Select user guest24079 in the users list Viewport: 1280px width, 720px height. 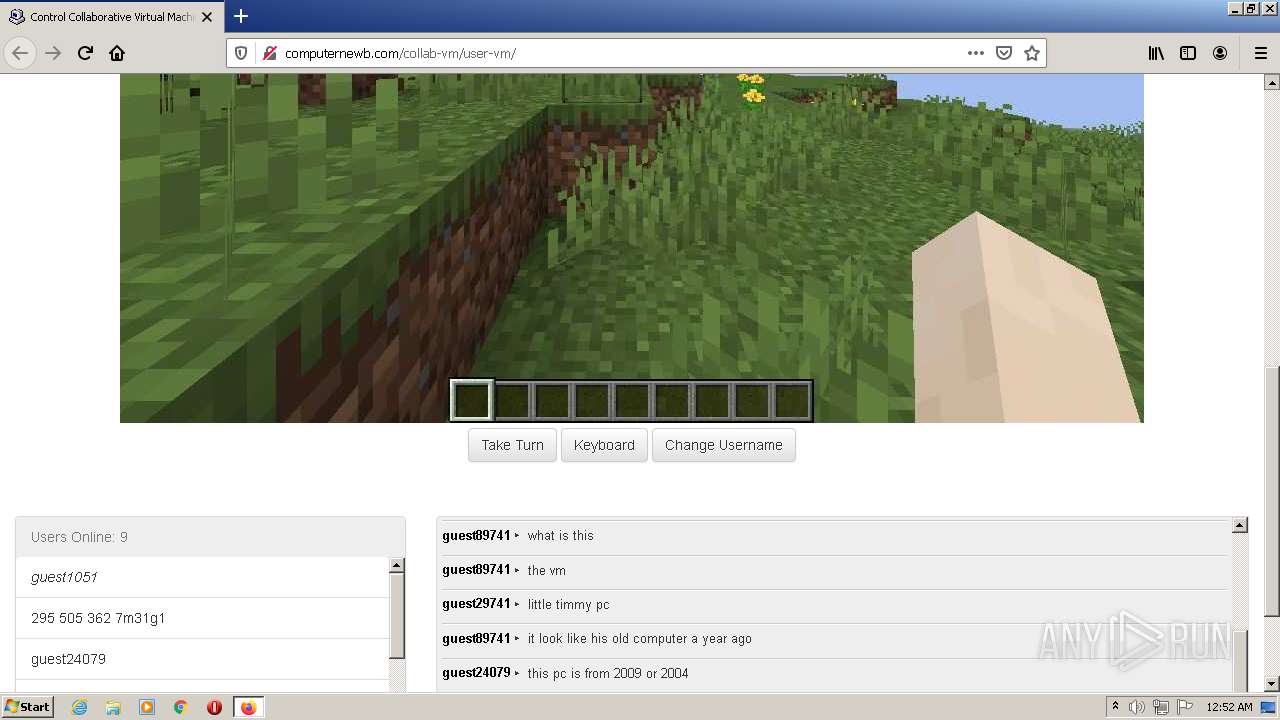pos(202,659)
